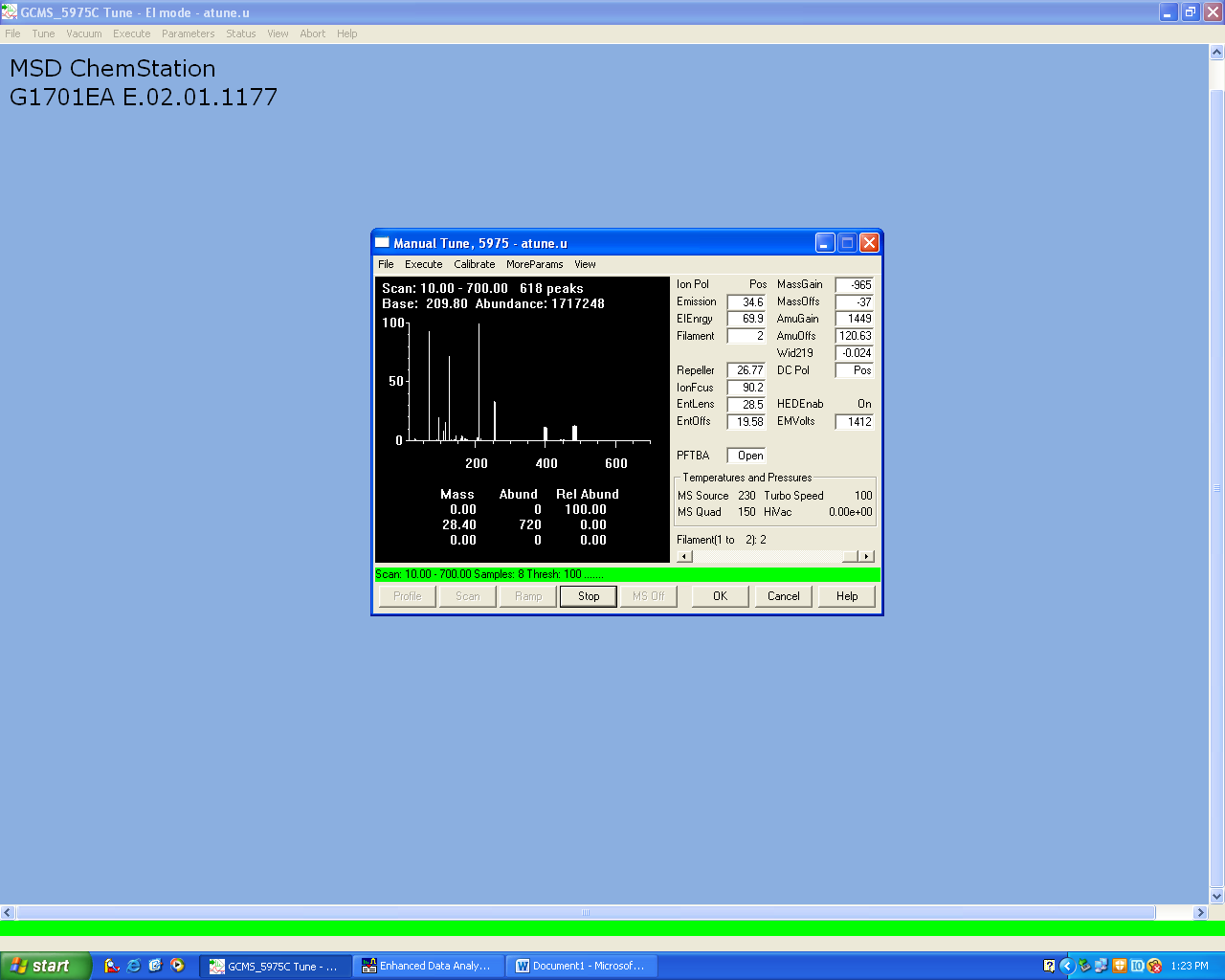Click left arrow of Filament scrollbar
The image size is (1225, 980).
pos(684,557)
